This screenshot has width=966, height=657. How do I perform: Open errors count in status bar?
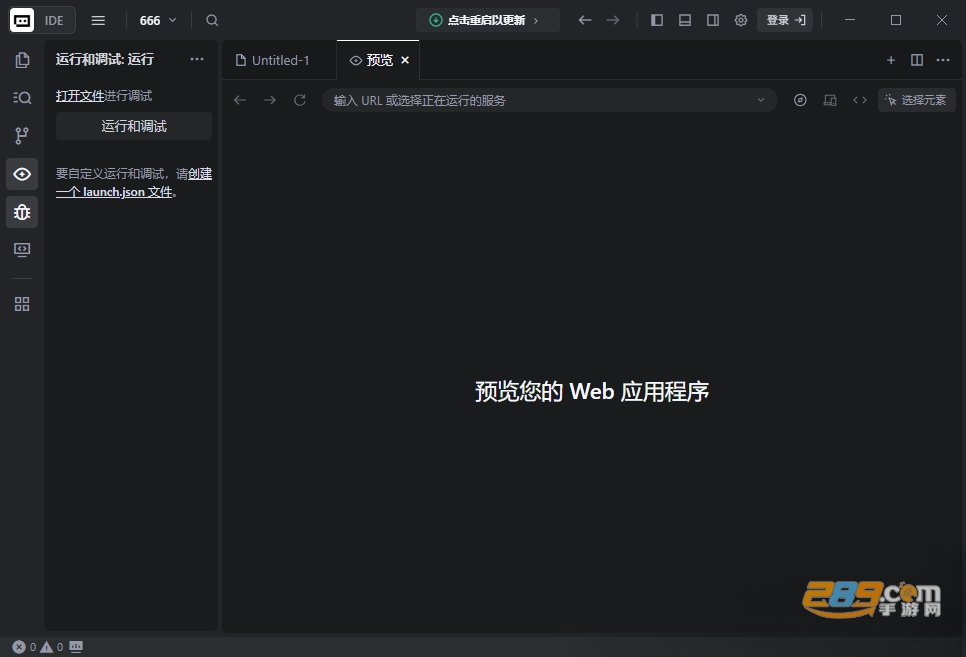click(x=25, y=647)
